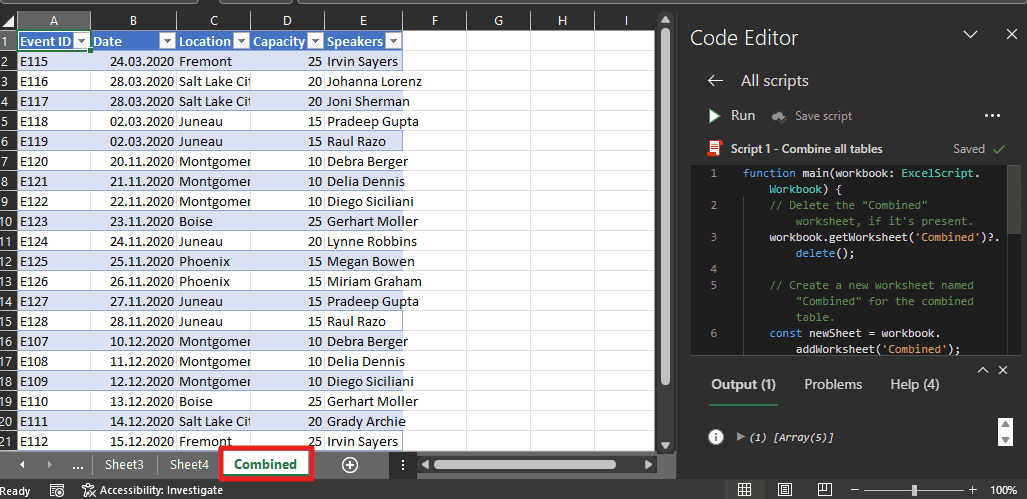Image resolution: width=1027 pixels, height=499 pixels.
Task: Click the macro recording icon in status bar
Action: tap(57, 490)
